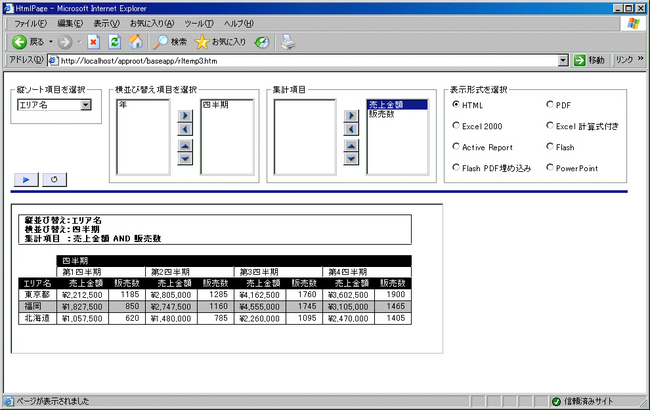Image resolution: width=650 pixels, height=410 pixels.
Task: Click the reset circular arrow button
Action: (55, 179)
